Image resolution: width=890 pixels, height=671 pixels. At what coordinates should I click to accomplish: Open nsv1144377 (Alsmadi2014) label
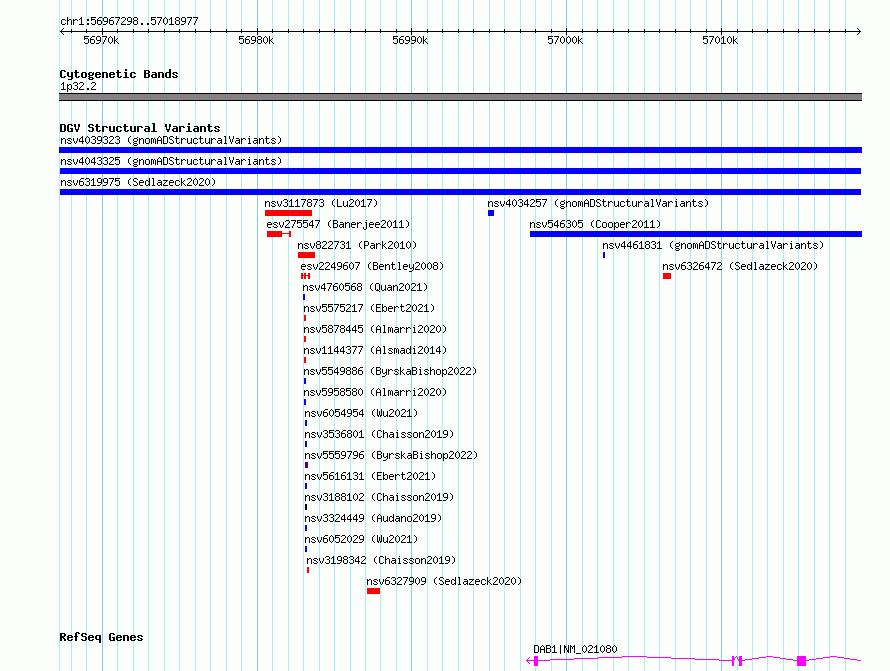pos(375,350)
